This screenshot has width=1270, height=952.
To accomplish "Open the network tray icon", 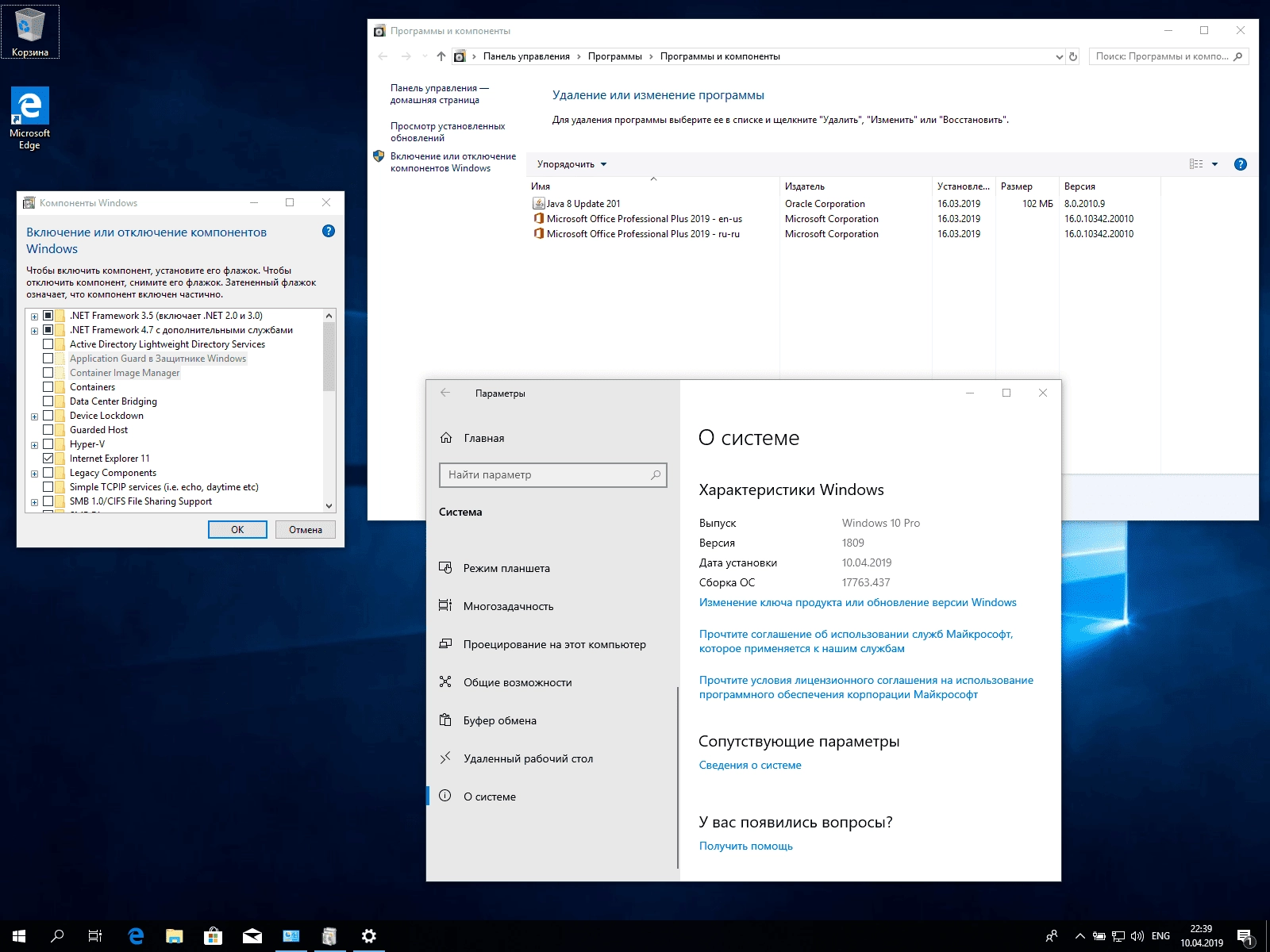I will pos(1118,936).
